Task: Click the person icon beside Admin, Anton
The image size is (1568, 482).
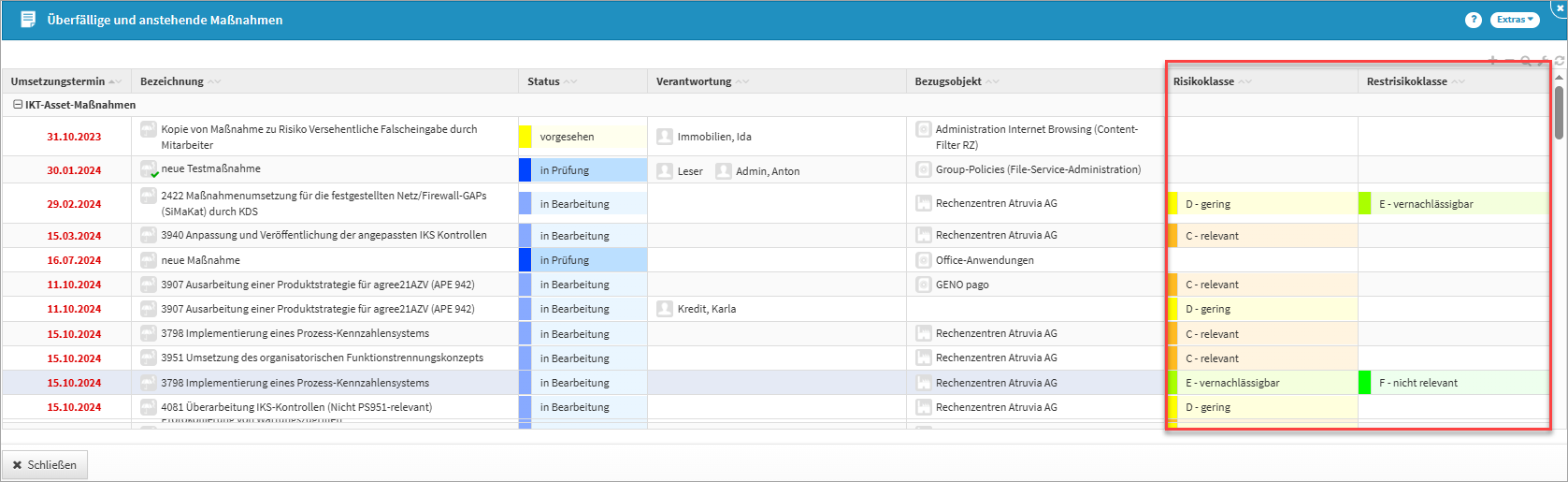Action: tap(724, 170)
